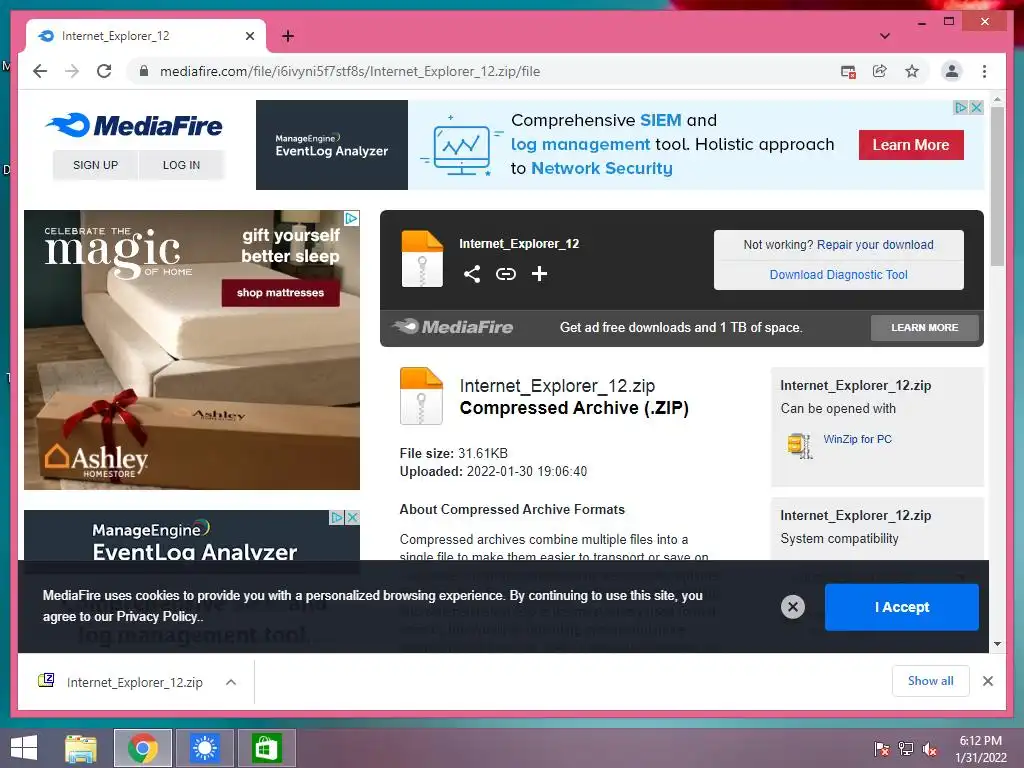Close the lower ManageEngine ad with X

(x=352, y=518)
